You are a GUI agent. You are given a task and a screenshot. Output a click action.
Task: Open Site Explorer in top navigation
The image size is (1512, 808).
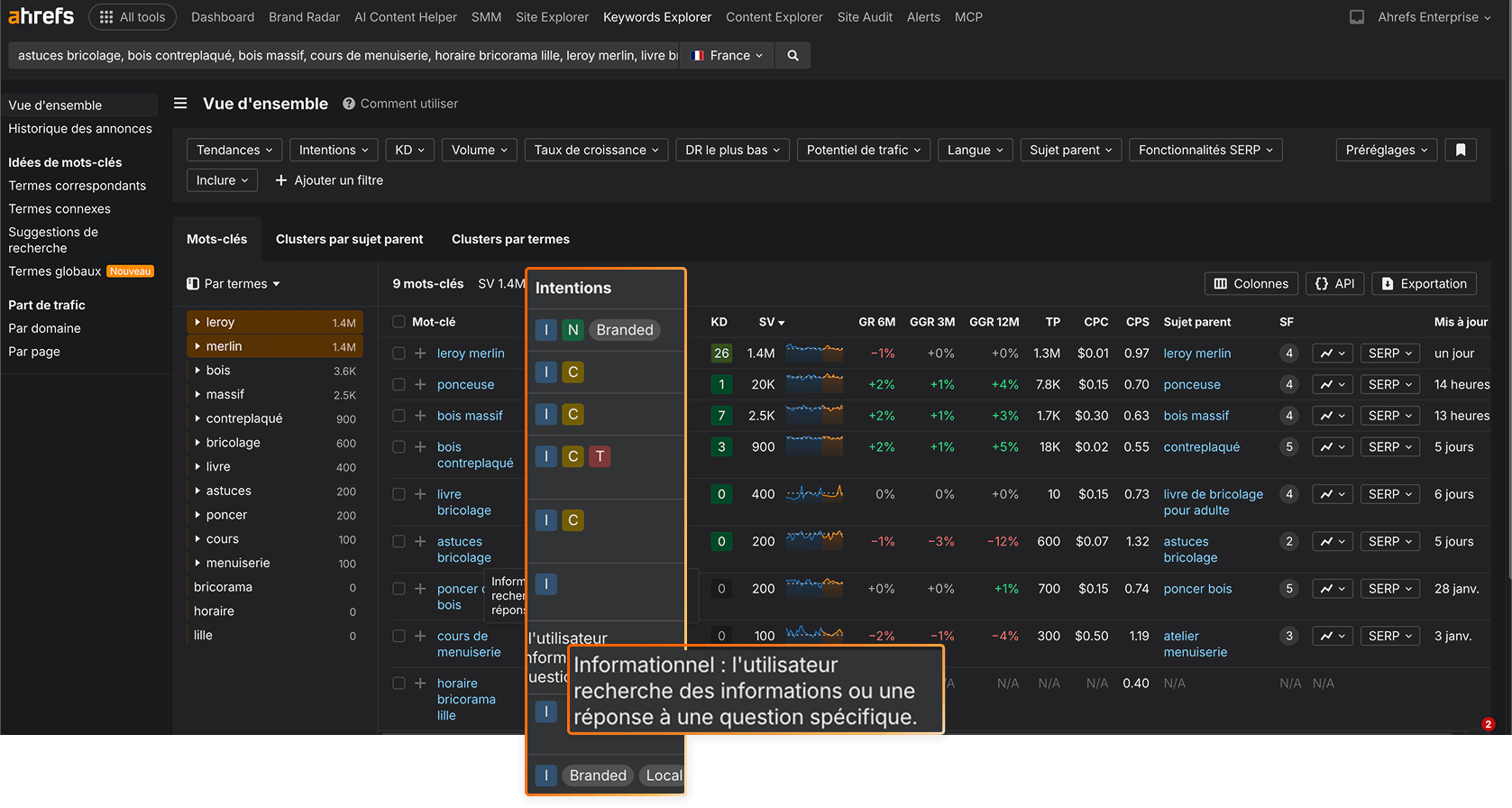pyautogui.click(x=552, y=17)
